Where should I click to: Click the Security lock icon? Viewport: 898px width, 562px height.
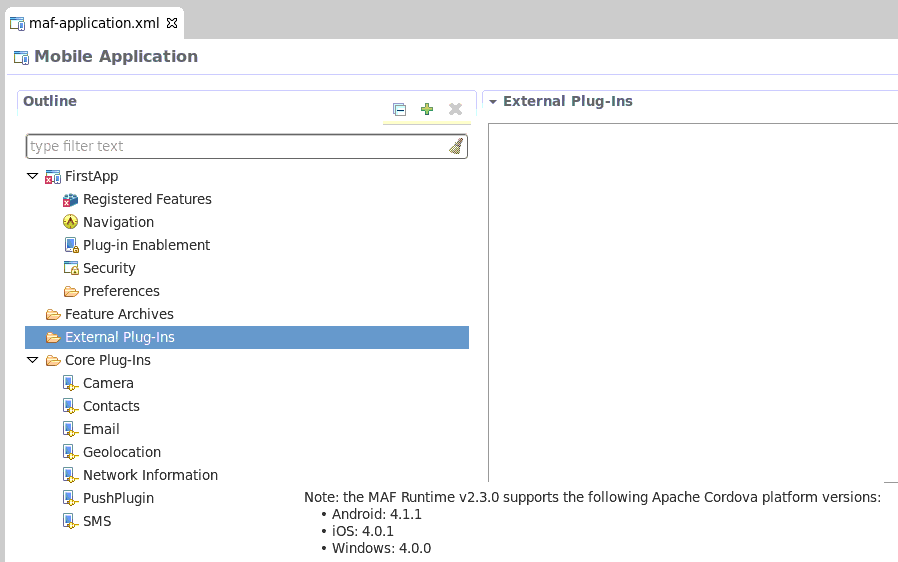coord(71,268)
